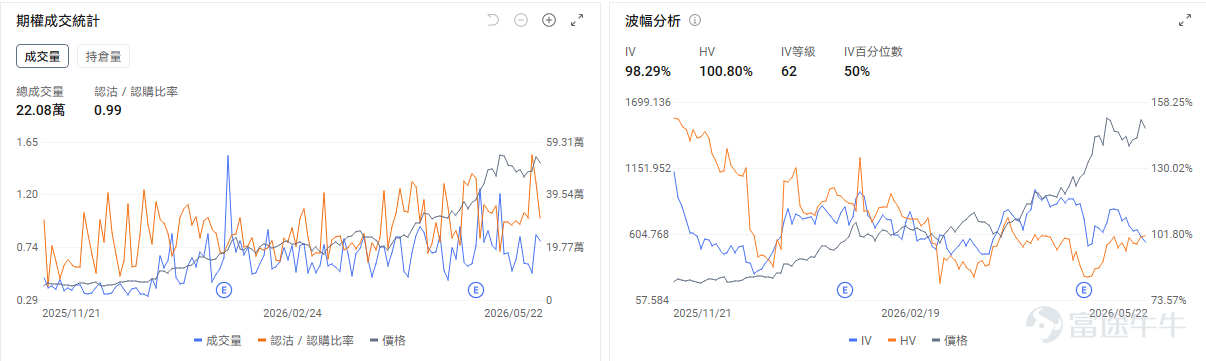Screen dimensions: 1206x361
Task: Click the HV value 100.80%
Action: pyautogui.click(x=726, y=71)
